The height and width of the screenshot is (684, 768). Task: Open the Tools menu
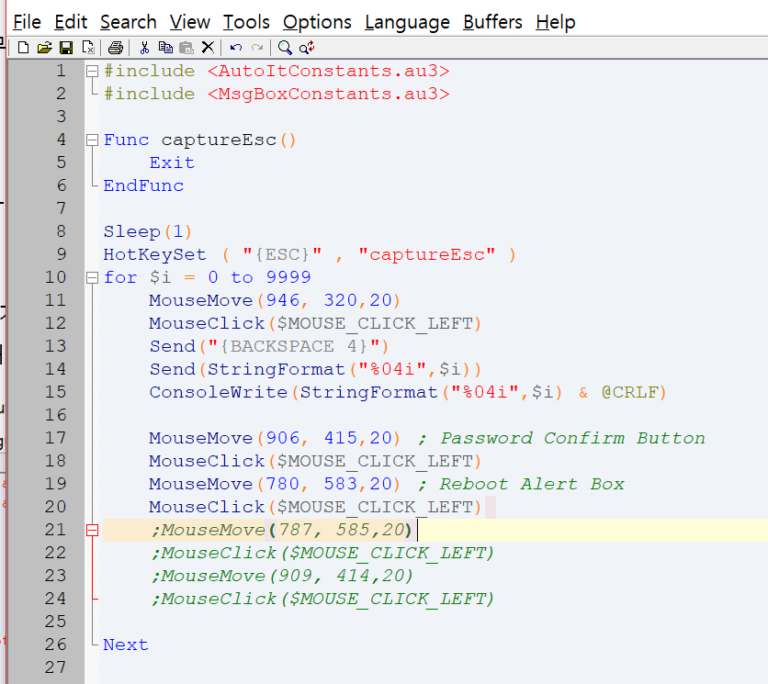(x=246, y=22)
